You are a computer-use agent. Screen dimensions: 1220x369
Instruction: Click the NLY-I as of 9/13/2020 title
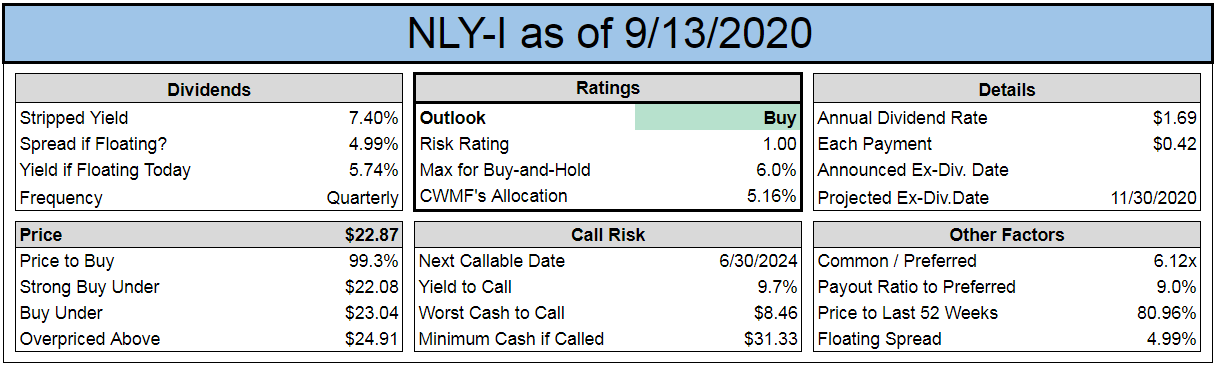click(609, 33)
